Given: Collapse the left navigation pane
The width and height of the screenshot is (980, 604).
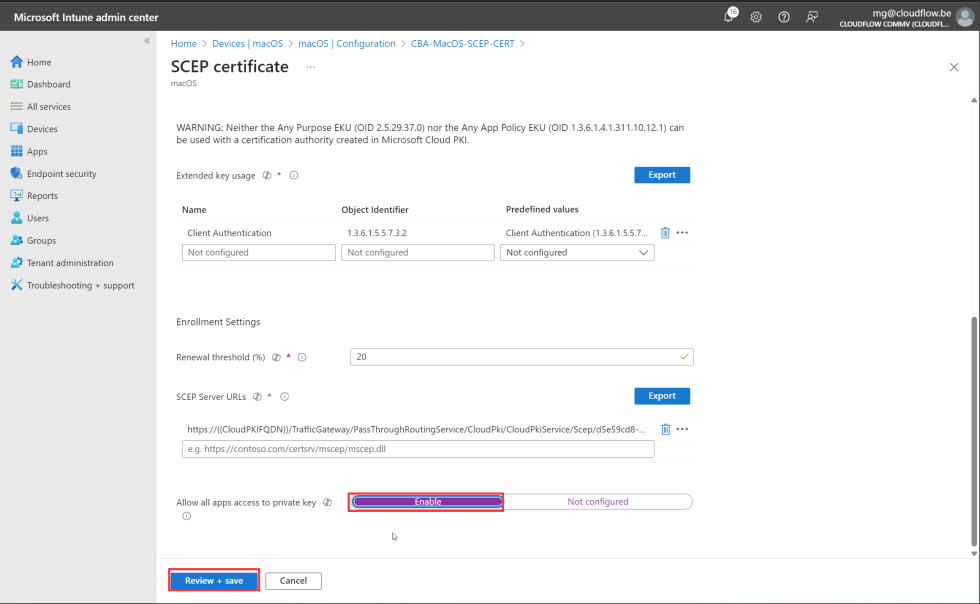Looking at the screenshot, I should 146,41.
